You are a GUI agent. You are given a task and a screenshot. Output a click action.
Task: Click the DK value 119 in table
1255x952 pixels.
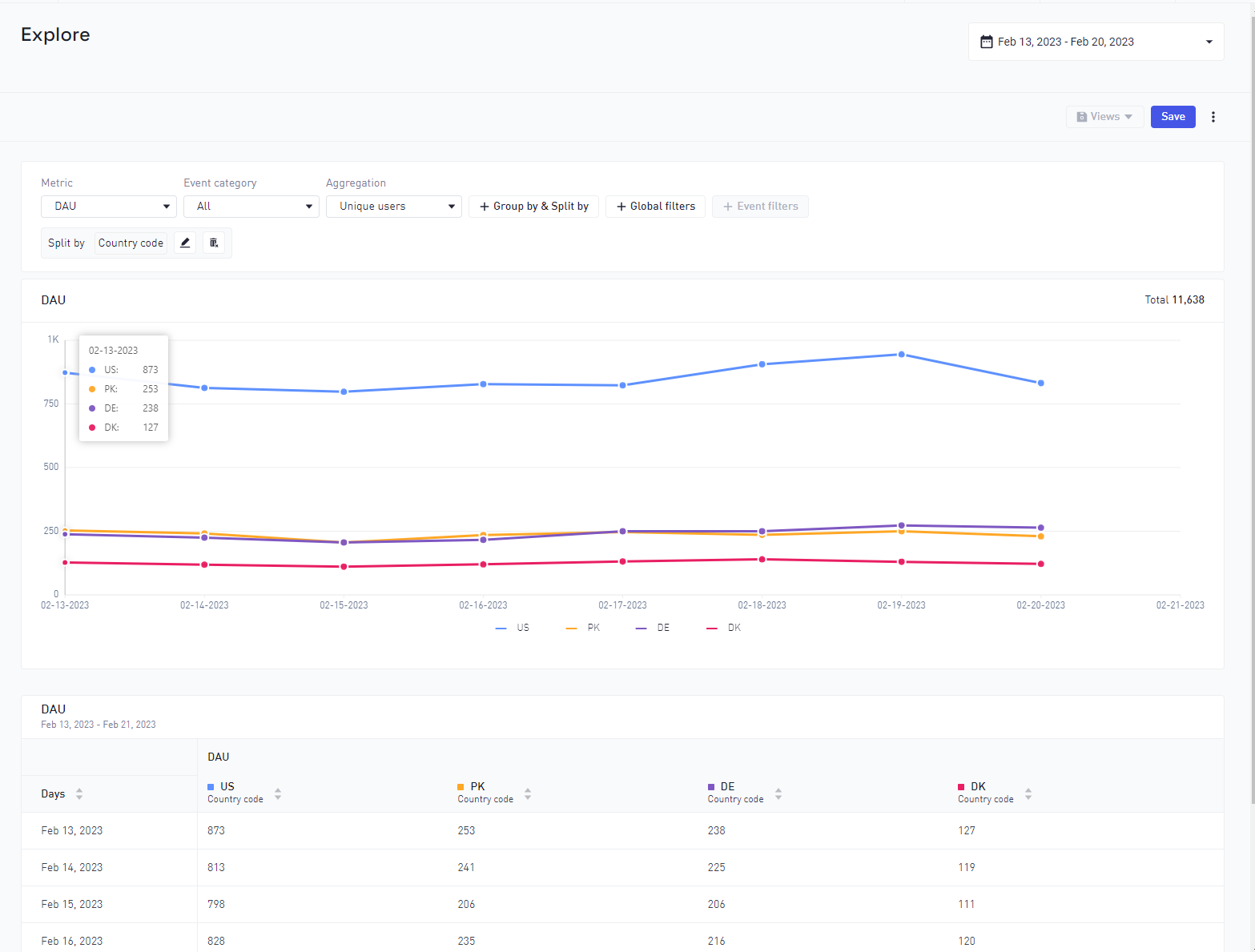967,867
